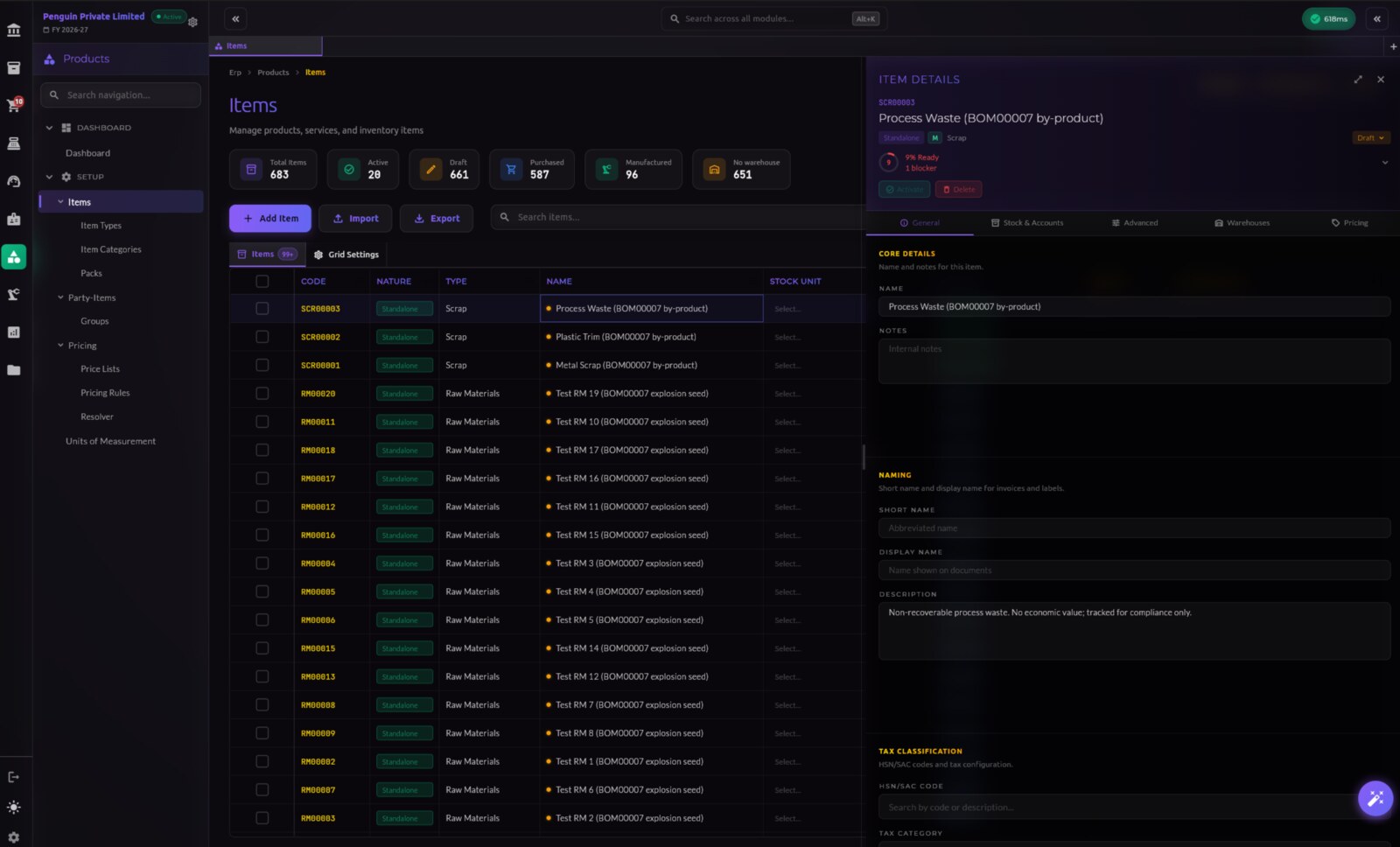Filter by Purchased items stat card
This screenshot has width=1400, height=847.
532,169
